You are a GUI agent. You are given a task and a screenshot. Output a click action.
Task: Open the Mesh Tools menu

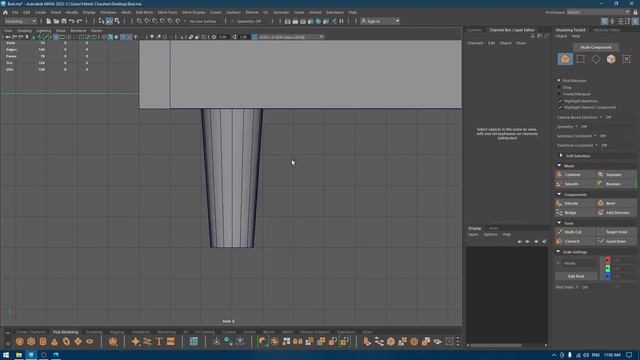tap(167, 12)
